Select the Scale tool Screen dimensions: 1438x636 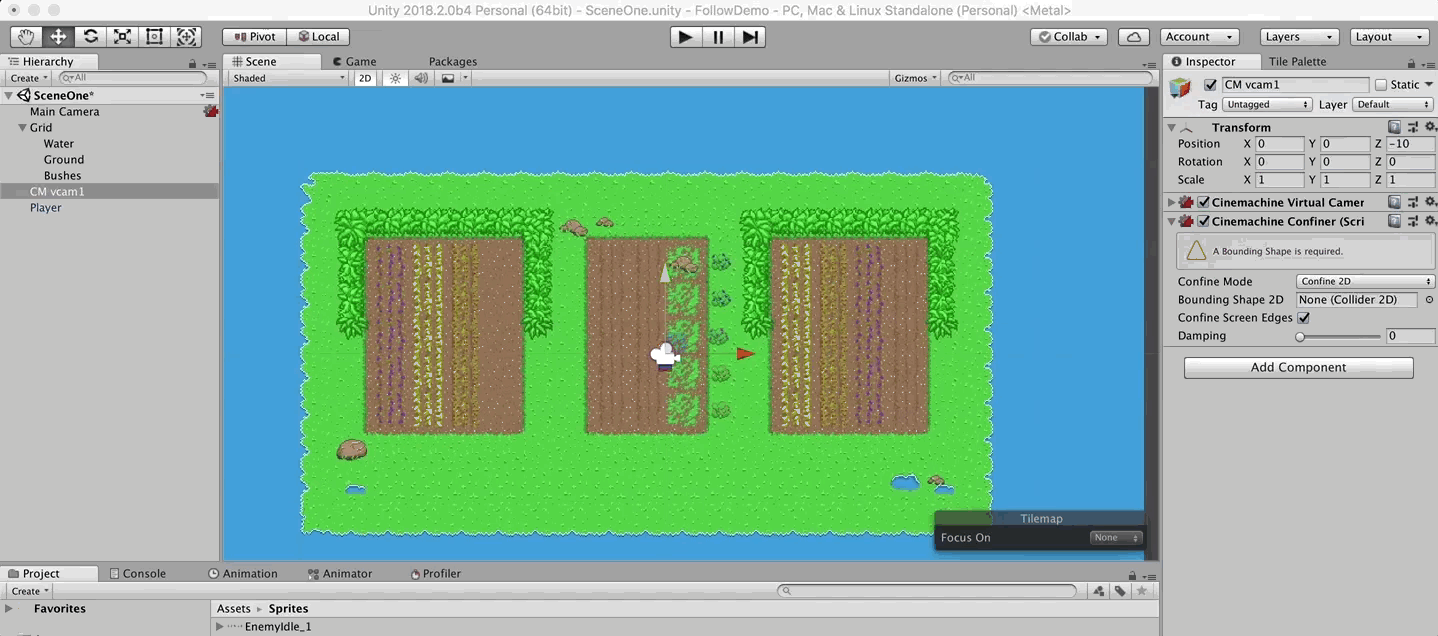[x=122, y=37]
